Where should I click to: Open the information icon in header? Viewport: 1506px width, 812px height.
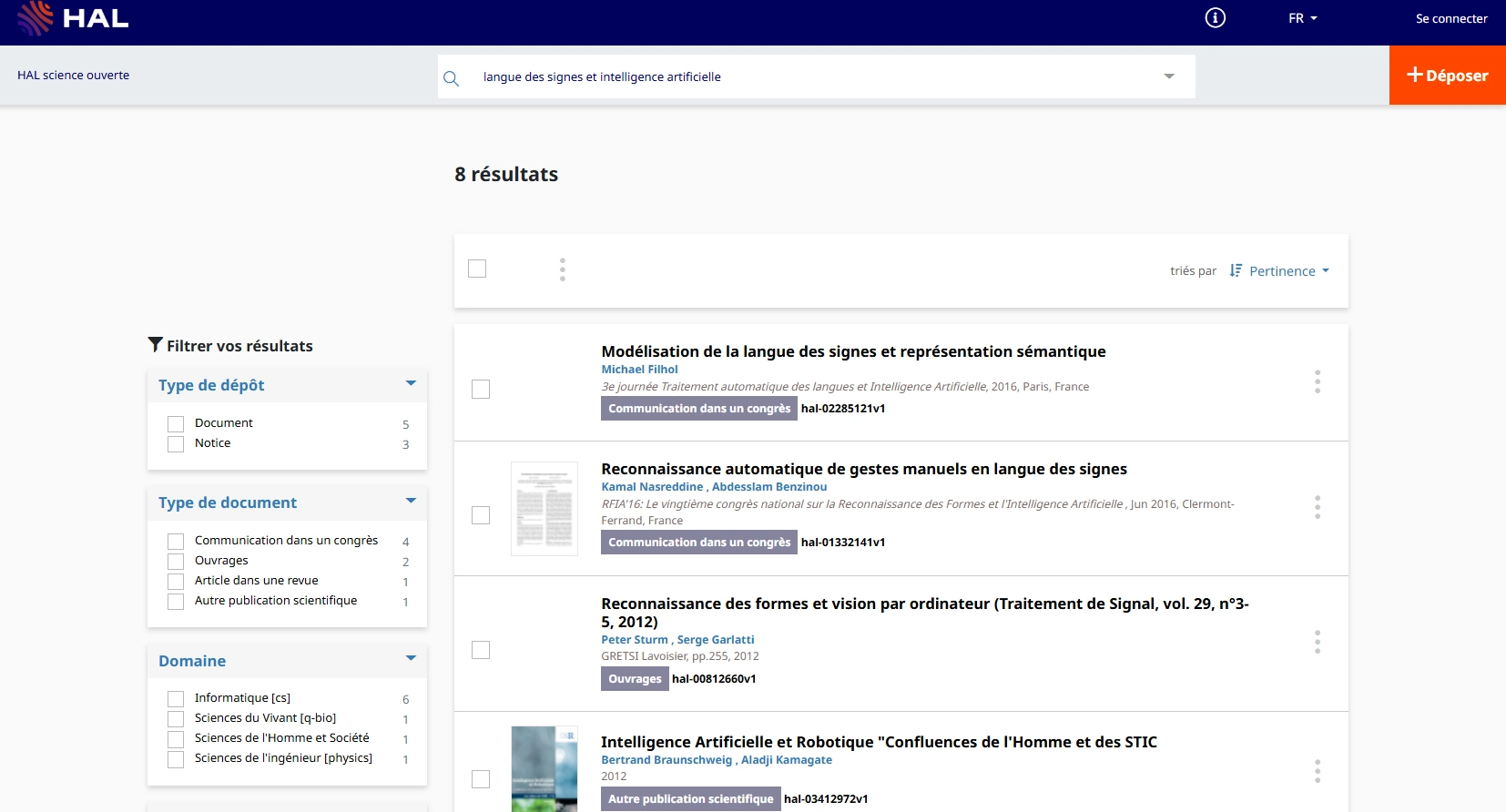coord(1215,18)
